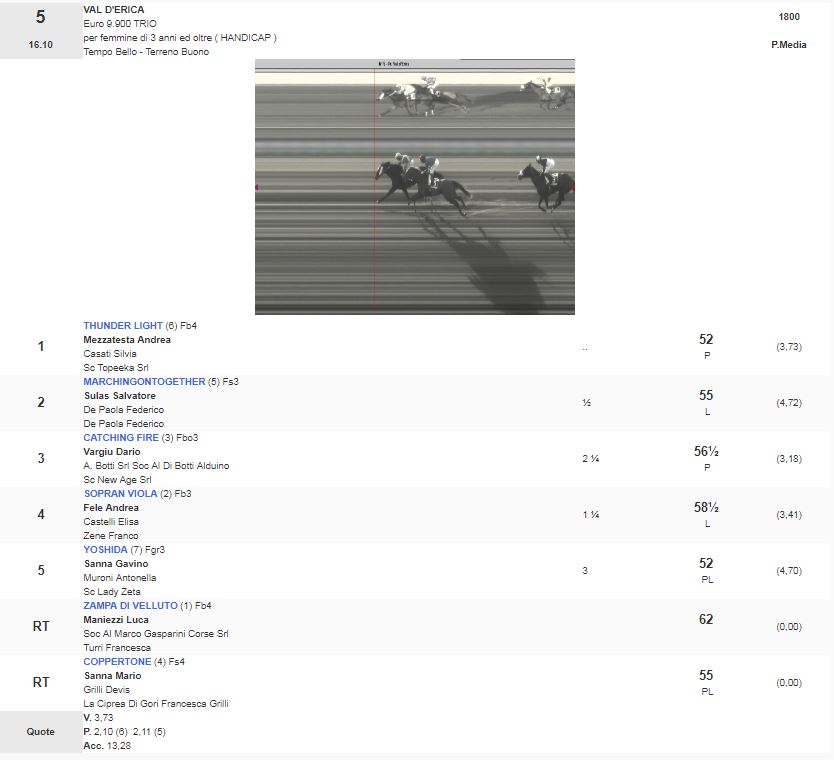Enlarge the photo finish image
Screen dimensions: 834x760
414,187
